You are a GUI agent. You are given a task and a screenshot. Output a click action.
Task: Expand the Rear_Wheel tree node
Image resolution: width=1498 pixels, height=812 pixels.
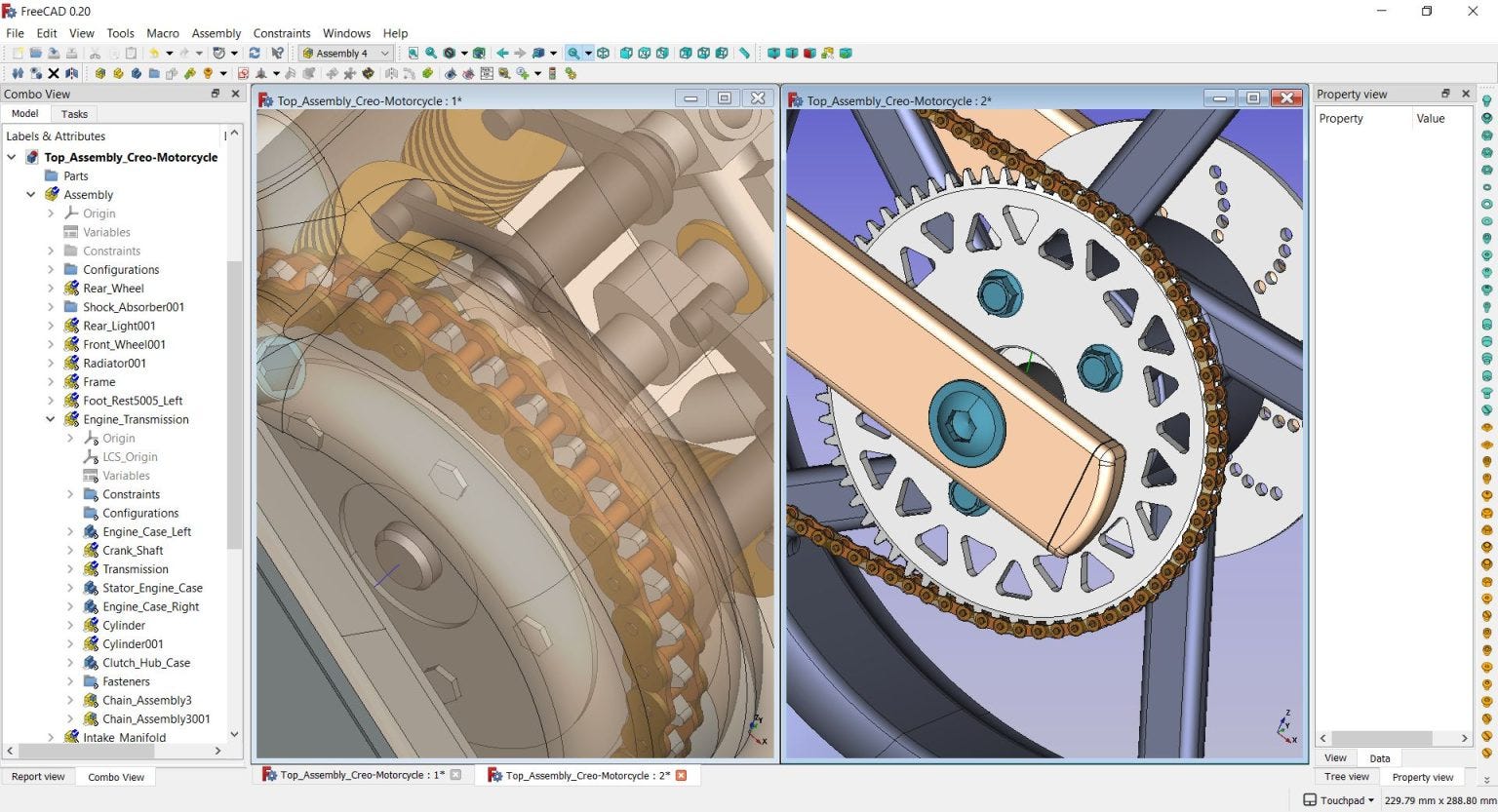[51, 289]
